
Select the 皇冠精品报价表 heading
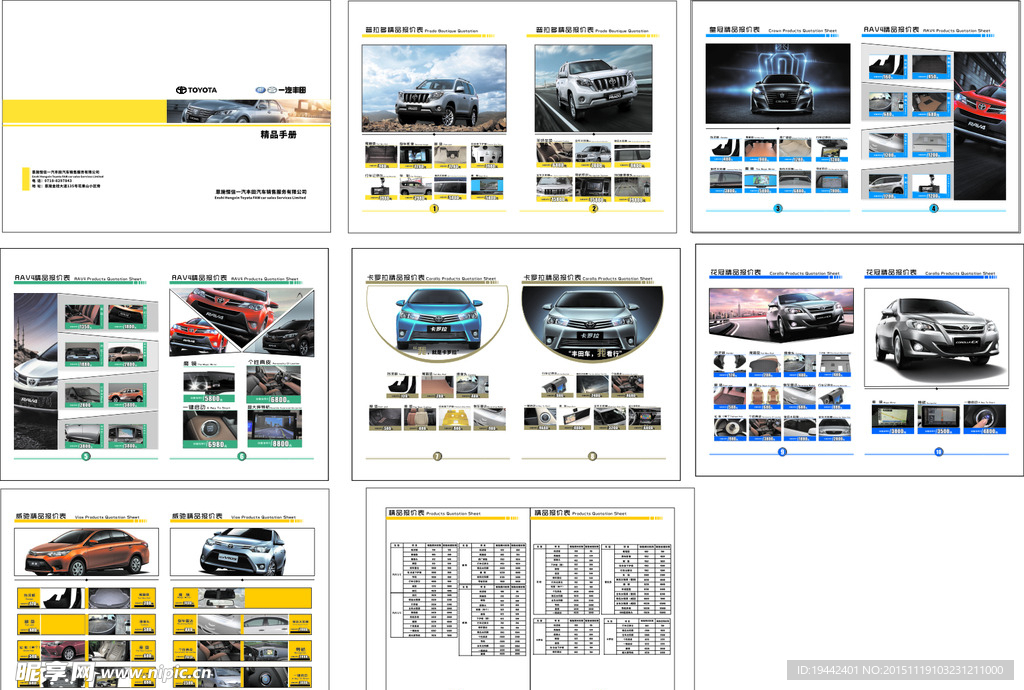(735, 30)
